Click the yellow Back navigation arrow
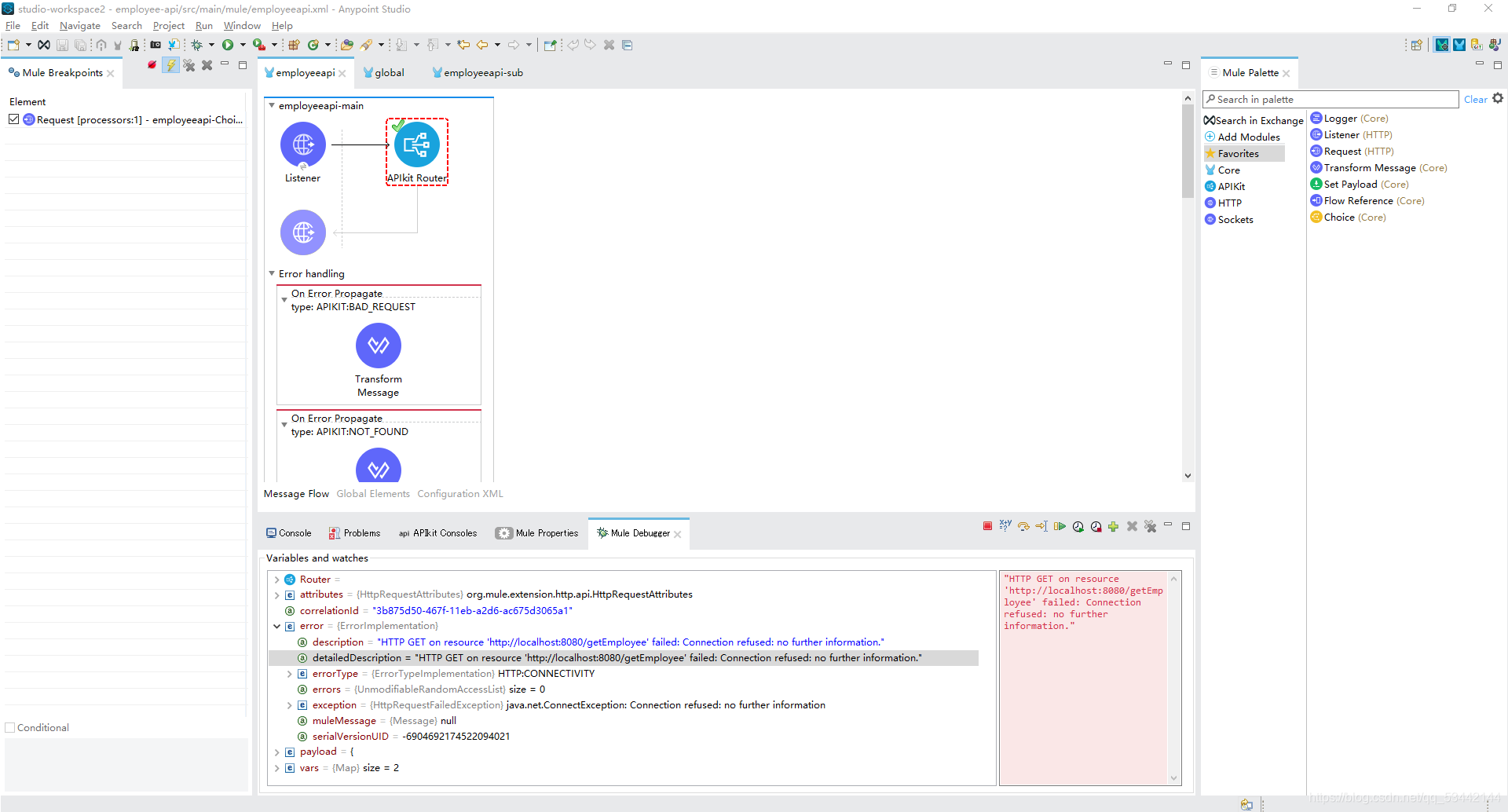Screen dimensions: 1508x812 point(482,45)
